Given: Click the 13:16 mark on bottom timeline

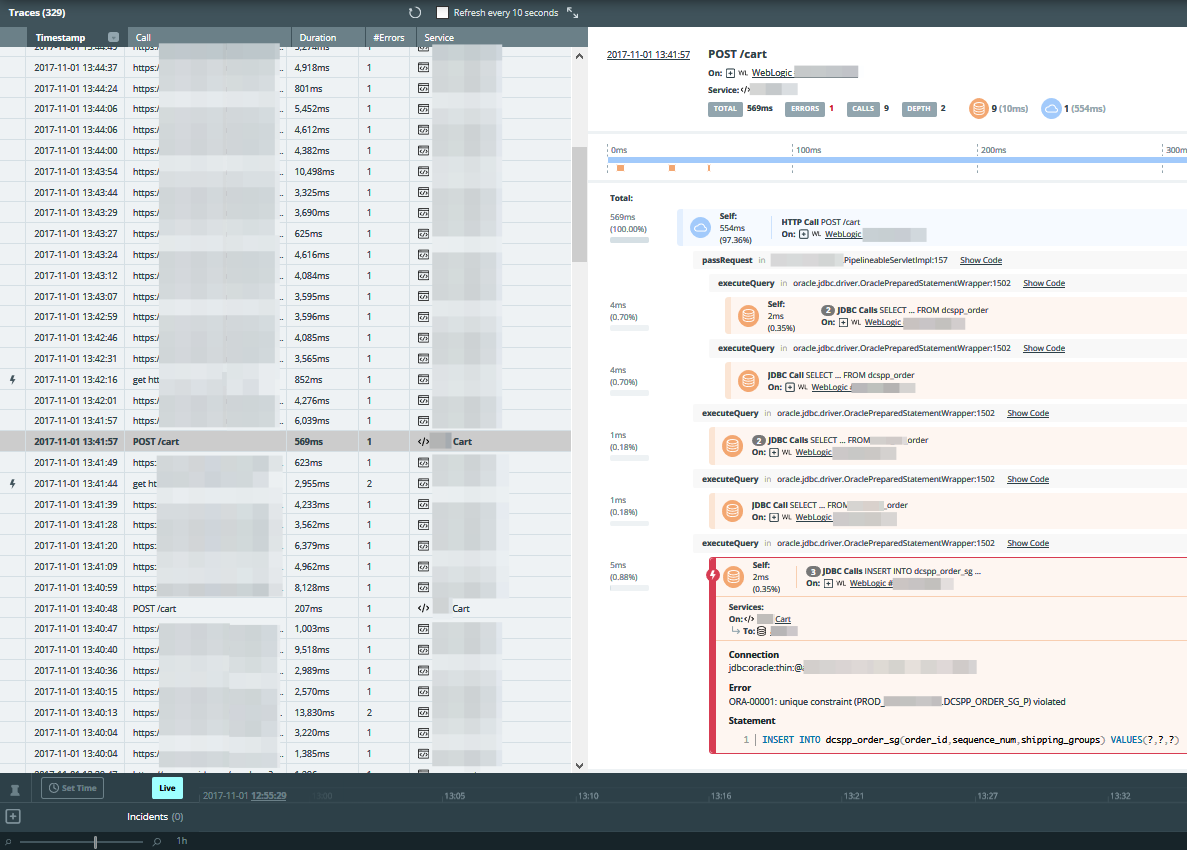Looking at the screenshot, I should 721,796.
